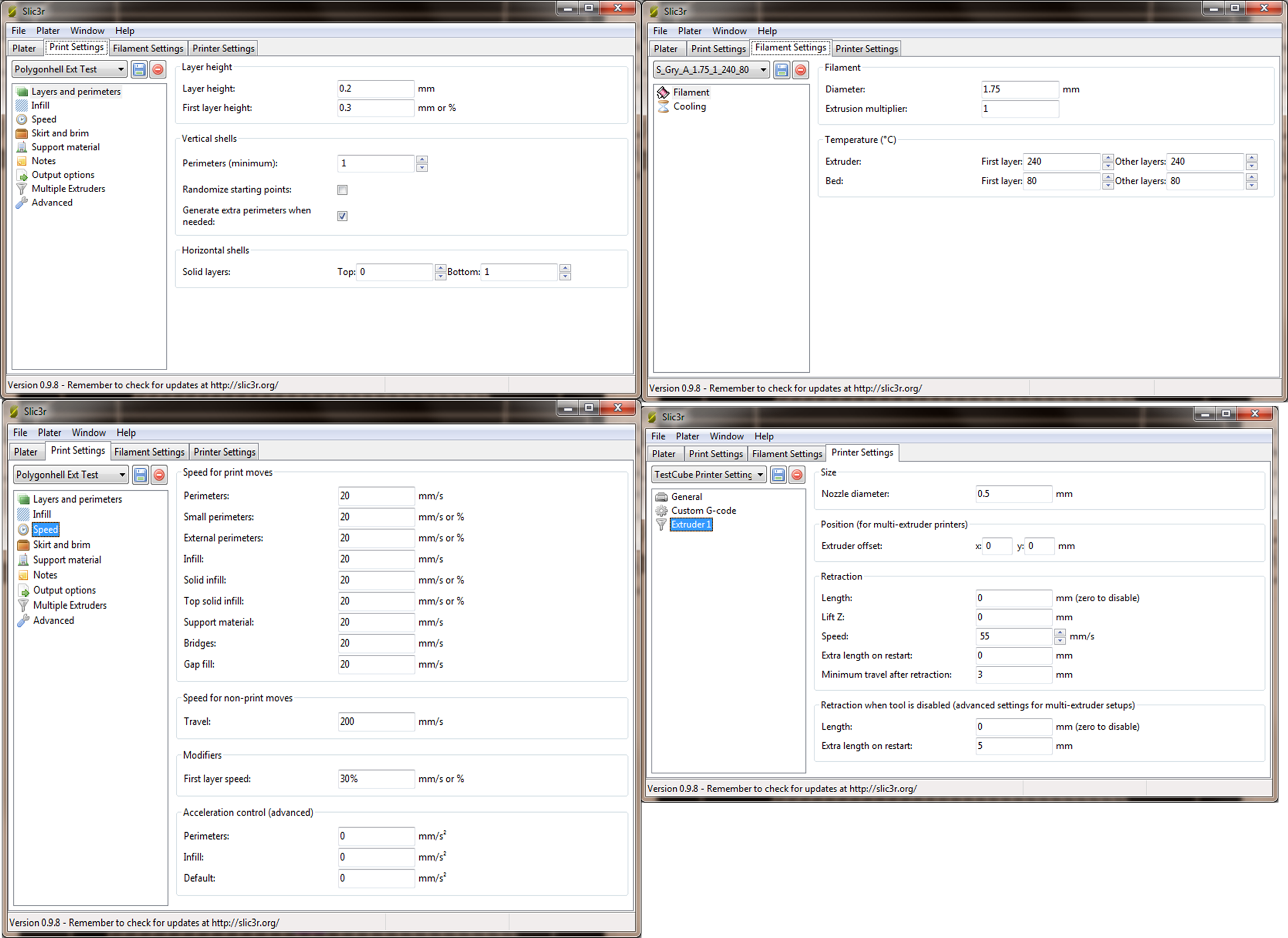Select Cooling hourglass item in filament sidebar
This screenshot has width=1288, height=938.
[689, 106]
